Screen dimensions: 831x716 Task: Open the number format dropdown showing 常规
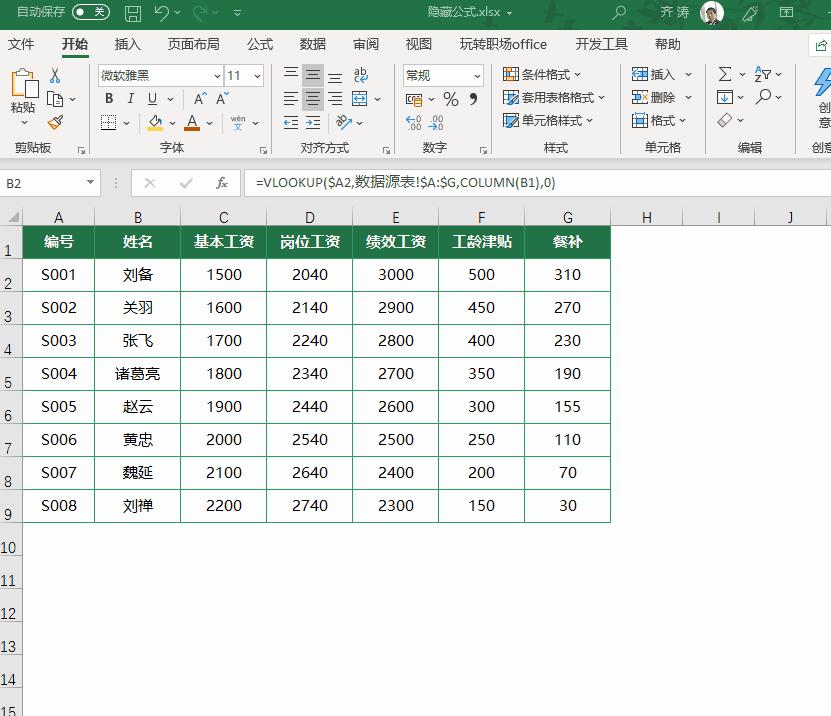click(x=477, y=76)
